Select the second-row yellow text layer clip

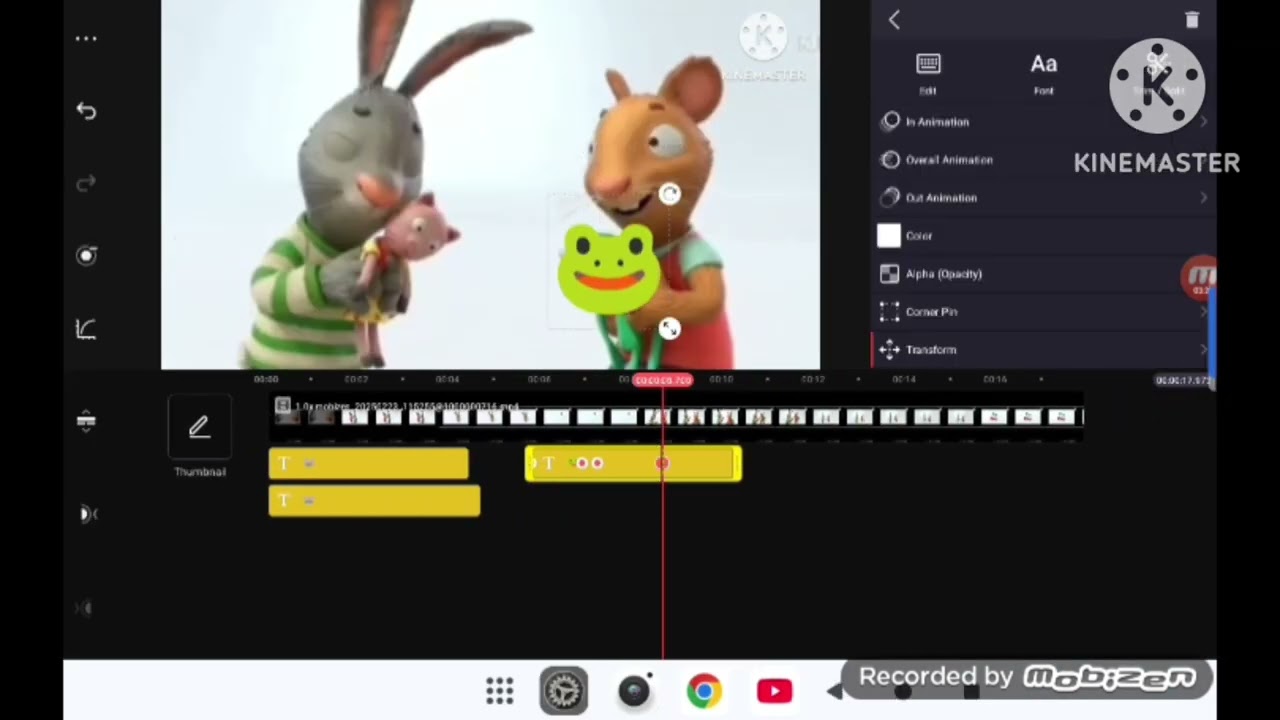[374, 500]
